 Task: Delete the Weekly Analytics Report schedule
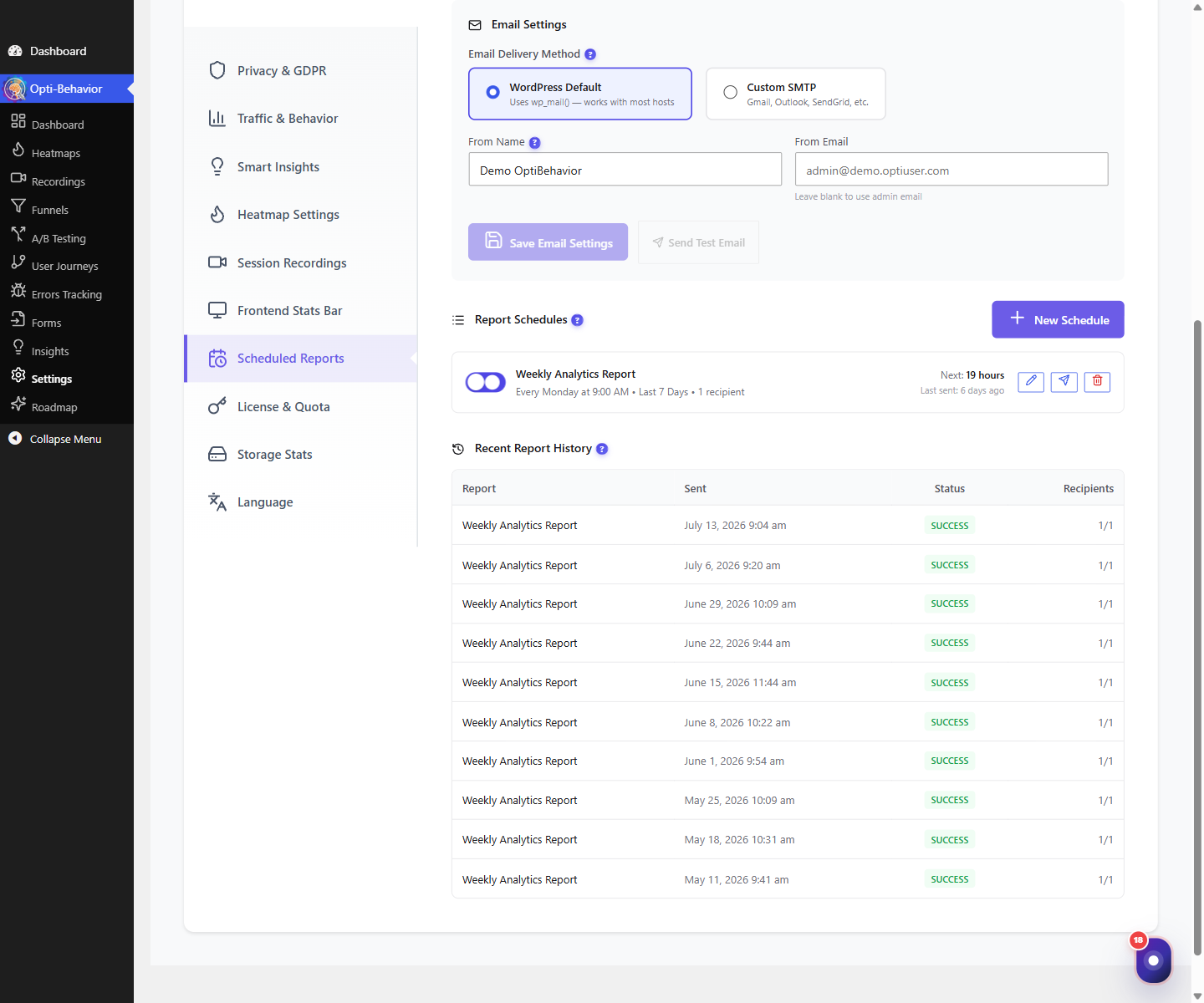[1097, 381]
